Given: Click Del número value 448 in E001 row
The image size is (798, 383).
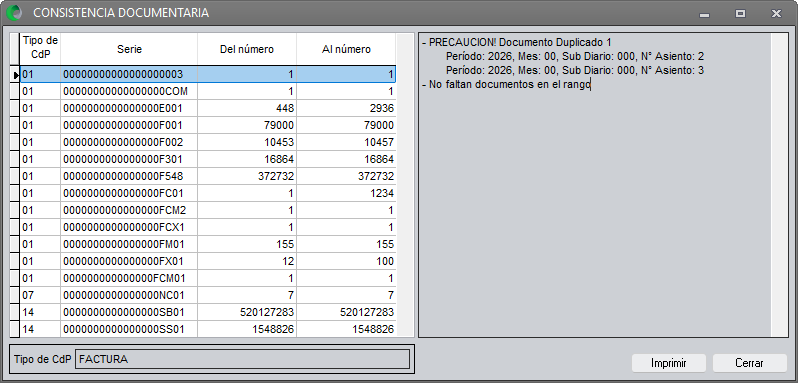Looking at the screenshot, I should coord(247,108).
